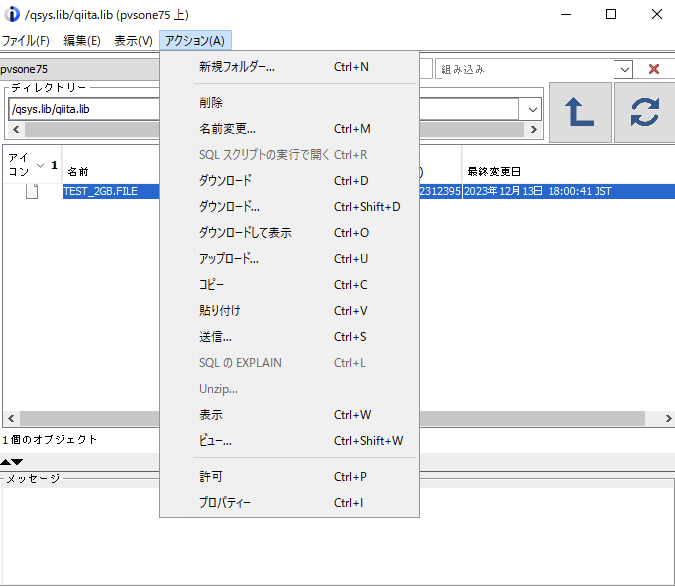This screenshot has height=587, width=675.
Task: Select コピー menu entry
Action: (289, 285)
